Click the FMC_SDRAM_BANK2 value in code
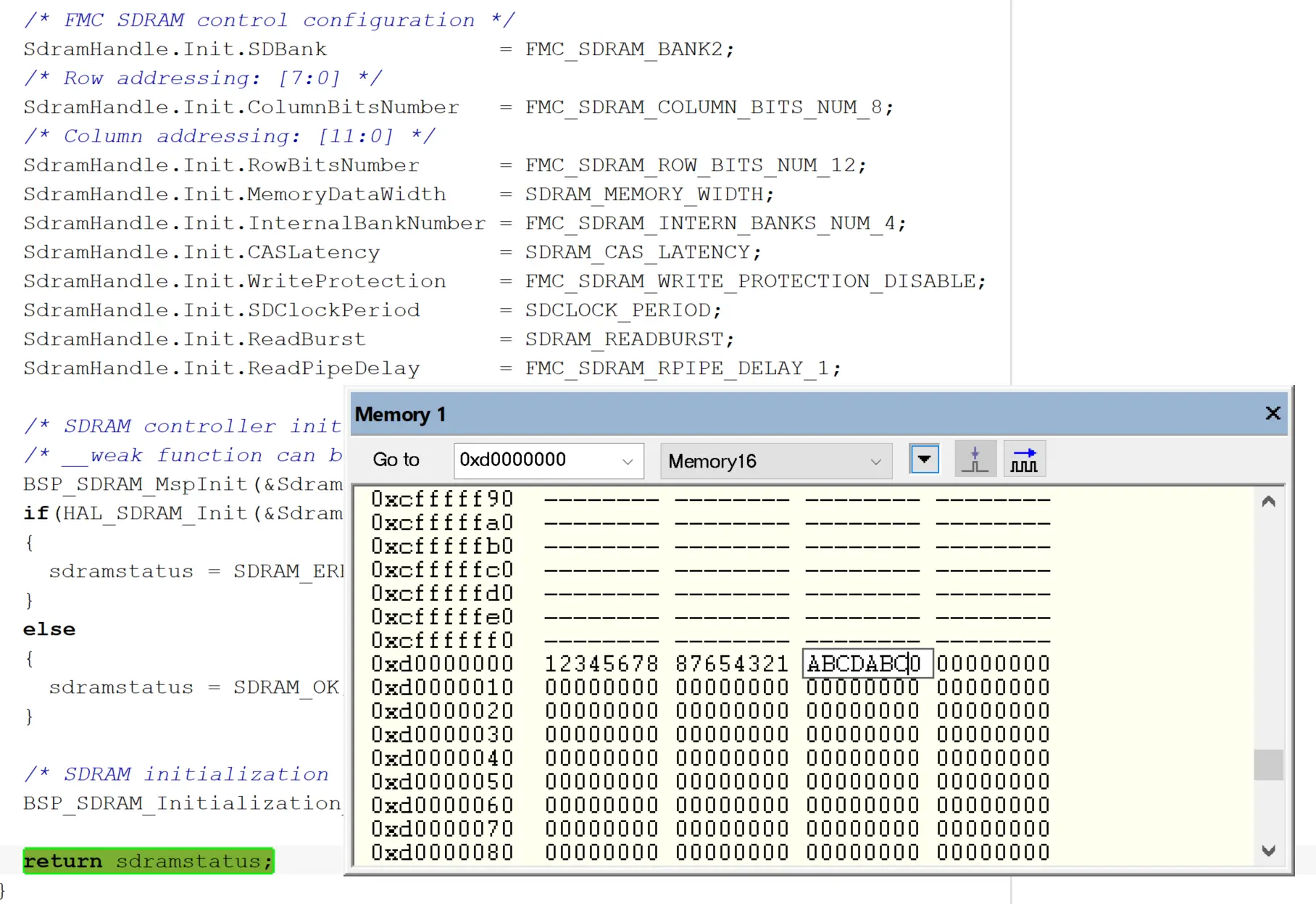Screen dimensions: 1316x904 pos(624,49)
